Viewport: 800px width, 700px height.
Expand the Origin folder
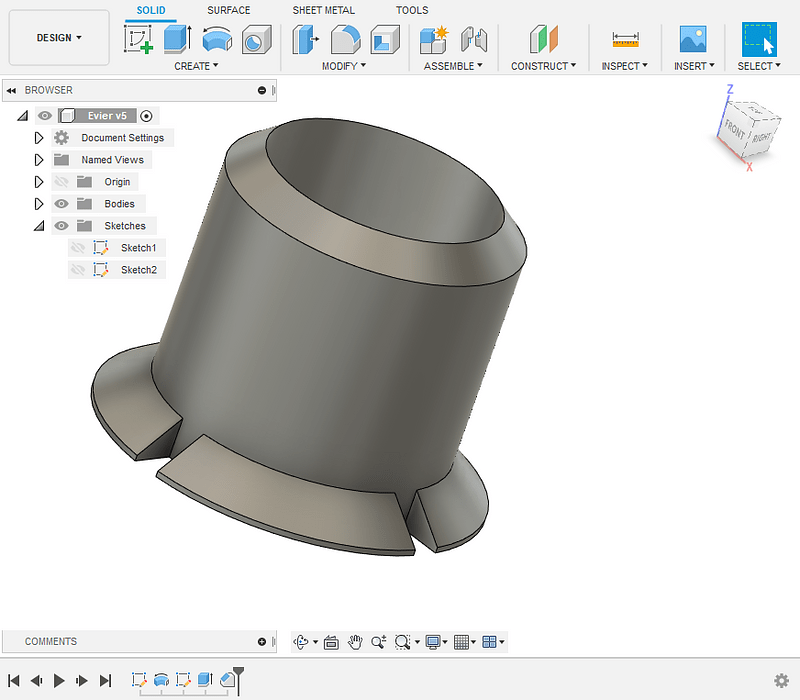coord(39,182)
